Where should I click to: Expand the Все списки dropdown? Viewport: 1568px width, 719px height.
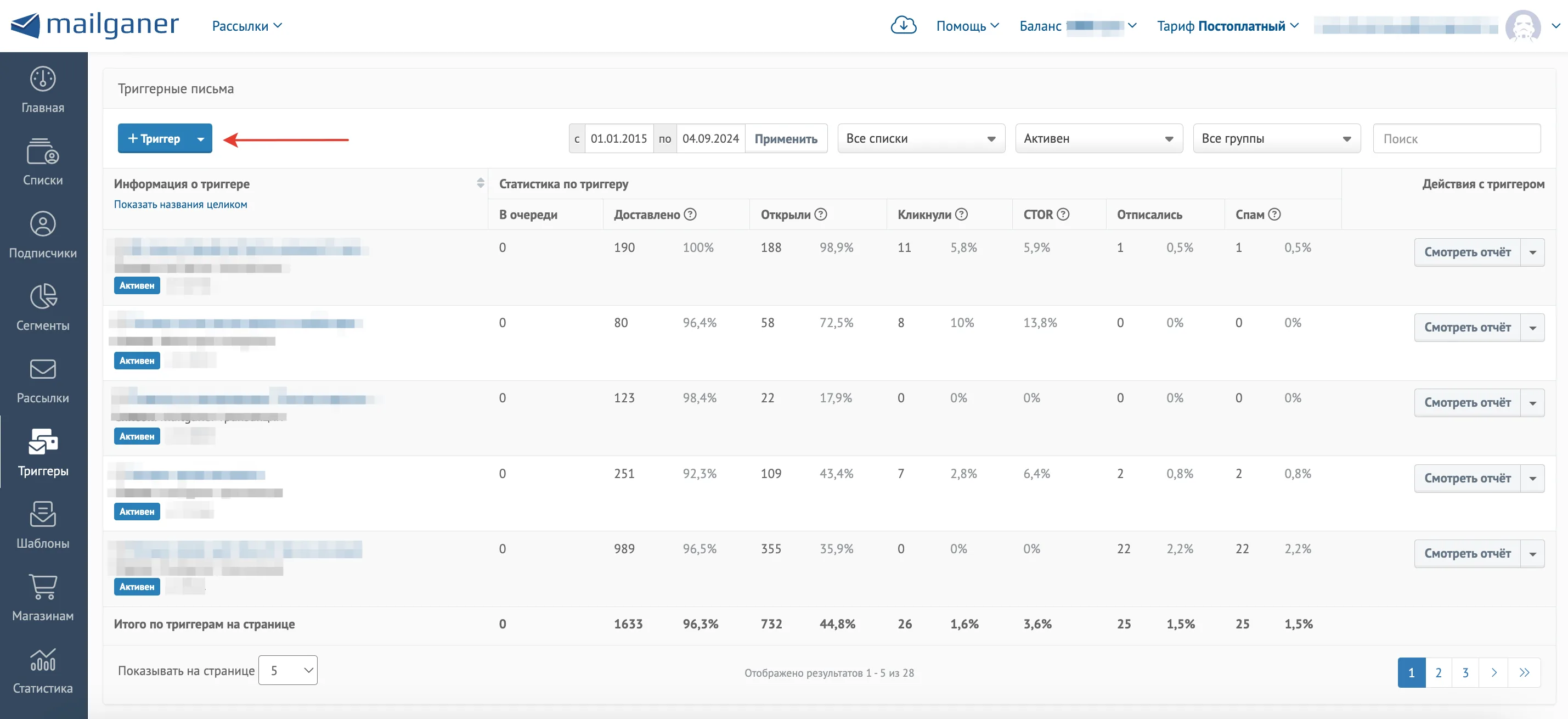[x=921, y=139]
